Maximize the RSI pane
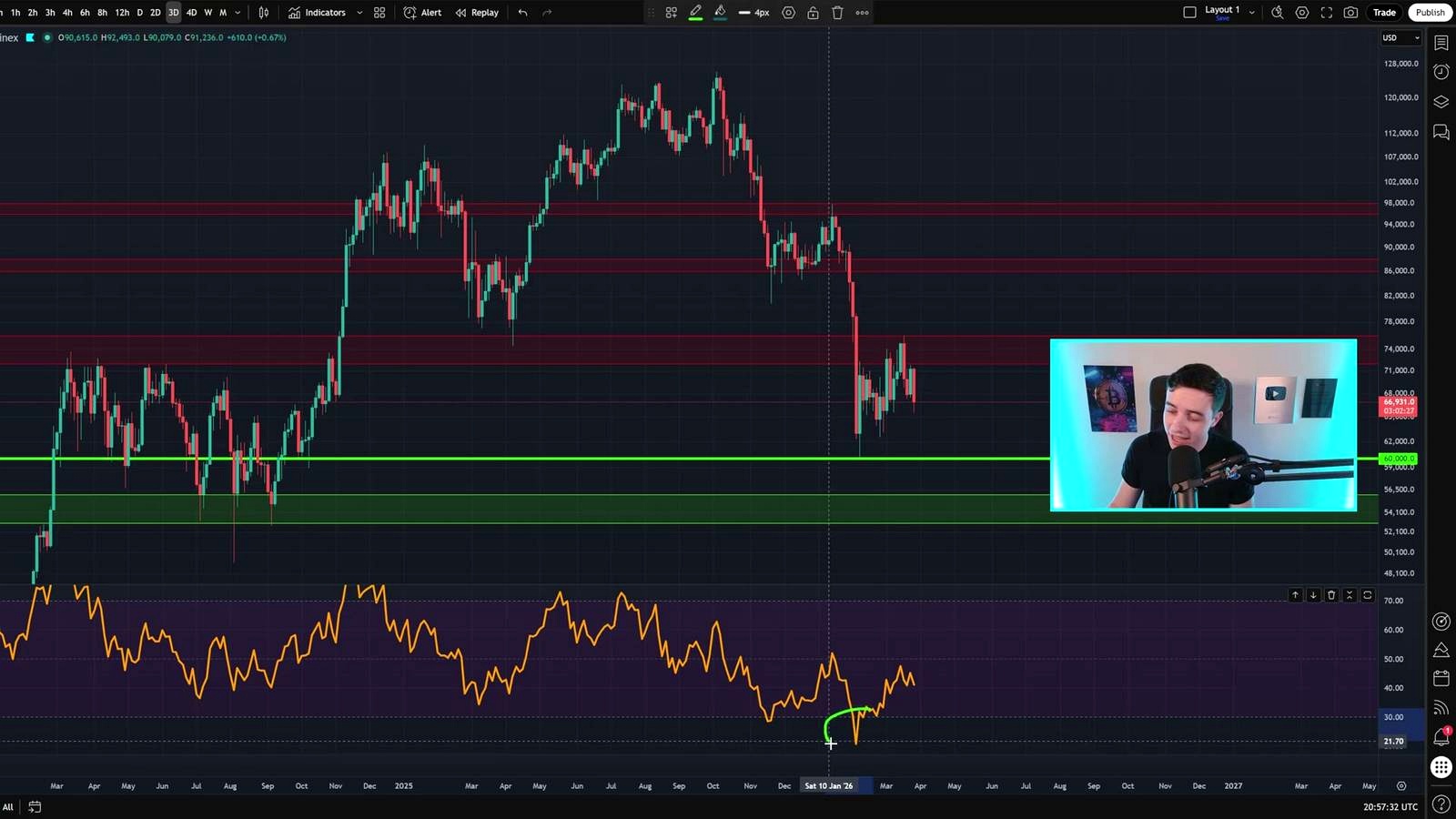Image resolution: width=1456 pixels, height=819 pixels. pyautogui.click(x=1367, y=595)
